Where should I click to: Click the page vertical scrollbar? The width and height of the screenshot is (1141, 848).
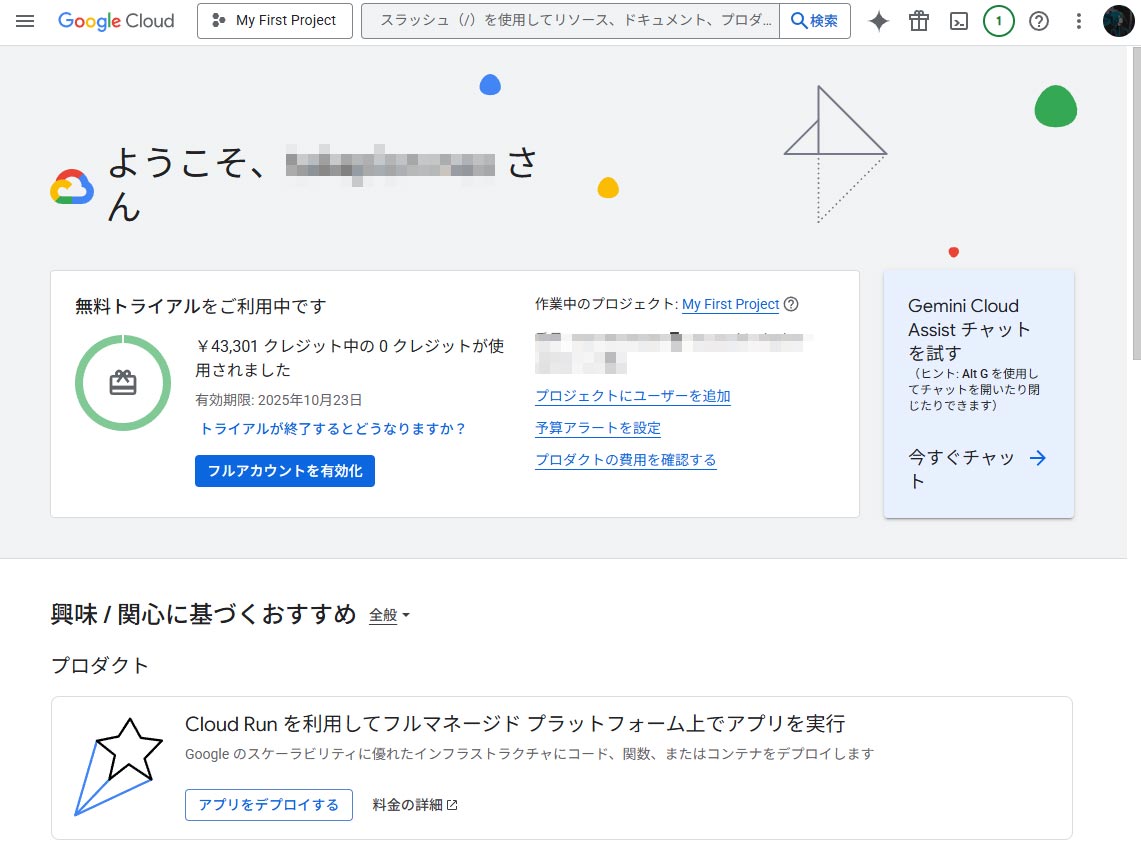[x=1135, y=204]
